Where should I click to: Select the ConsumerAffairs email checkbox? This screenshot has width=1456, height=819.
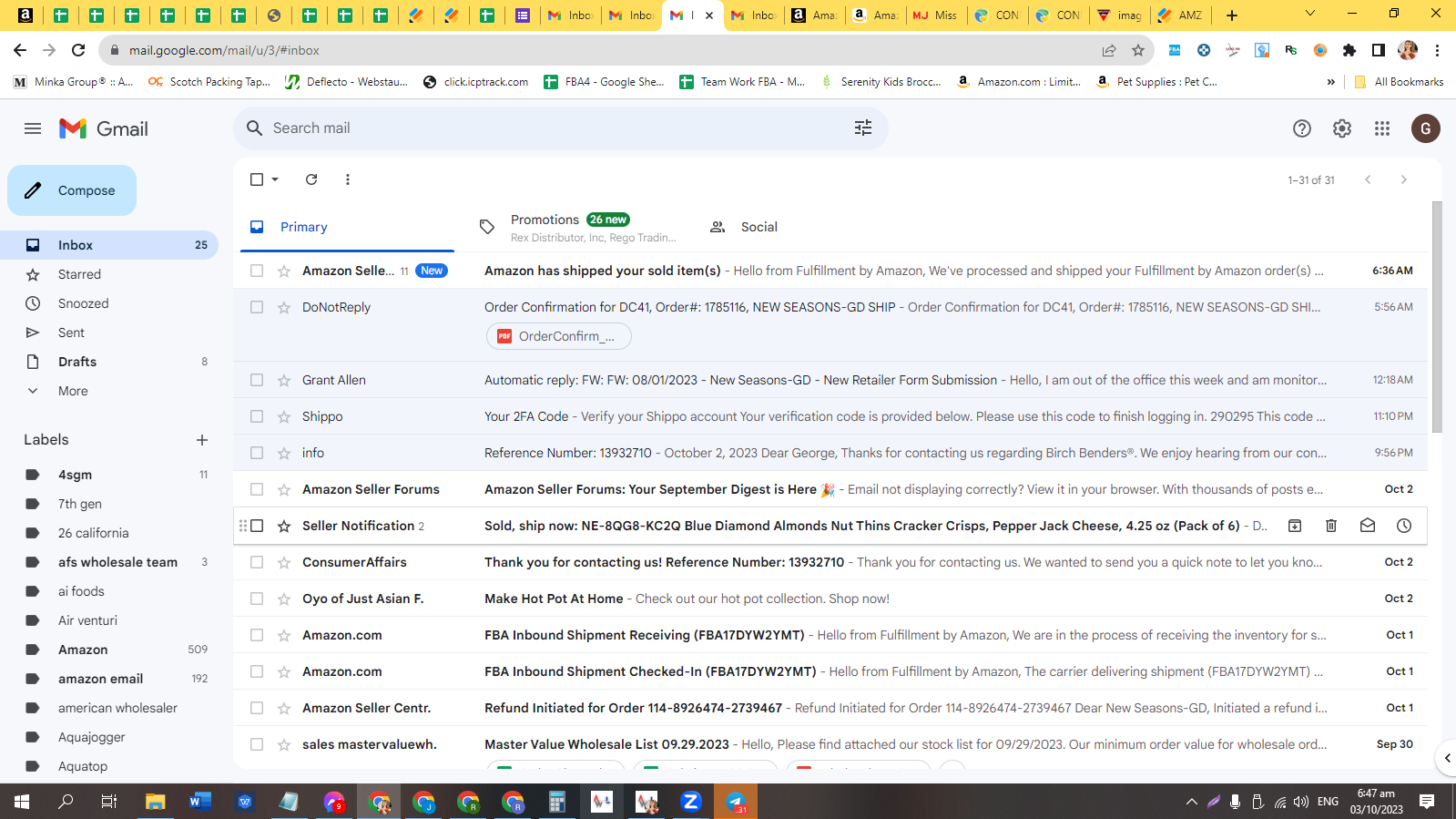point(257,562)
